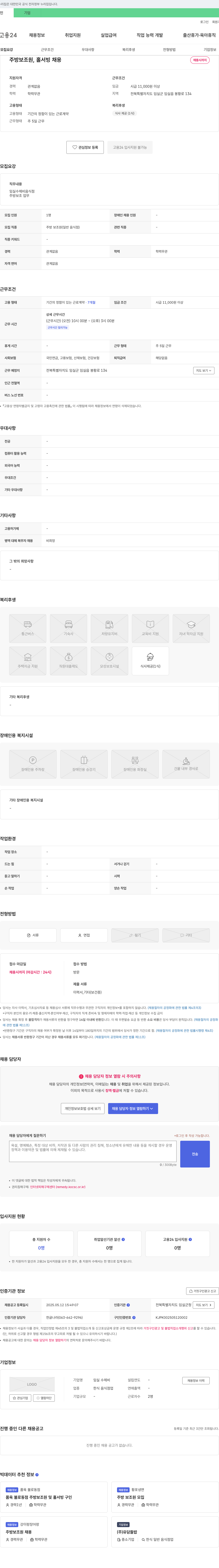
Task: Select the 면접 screening method box
Action: [84, 936]
